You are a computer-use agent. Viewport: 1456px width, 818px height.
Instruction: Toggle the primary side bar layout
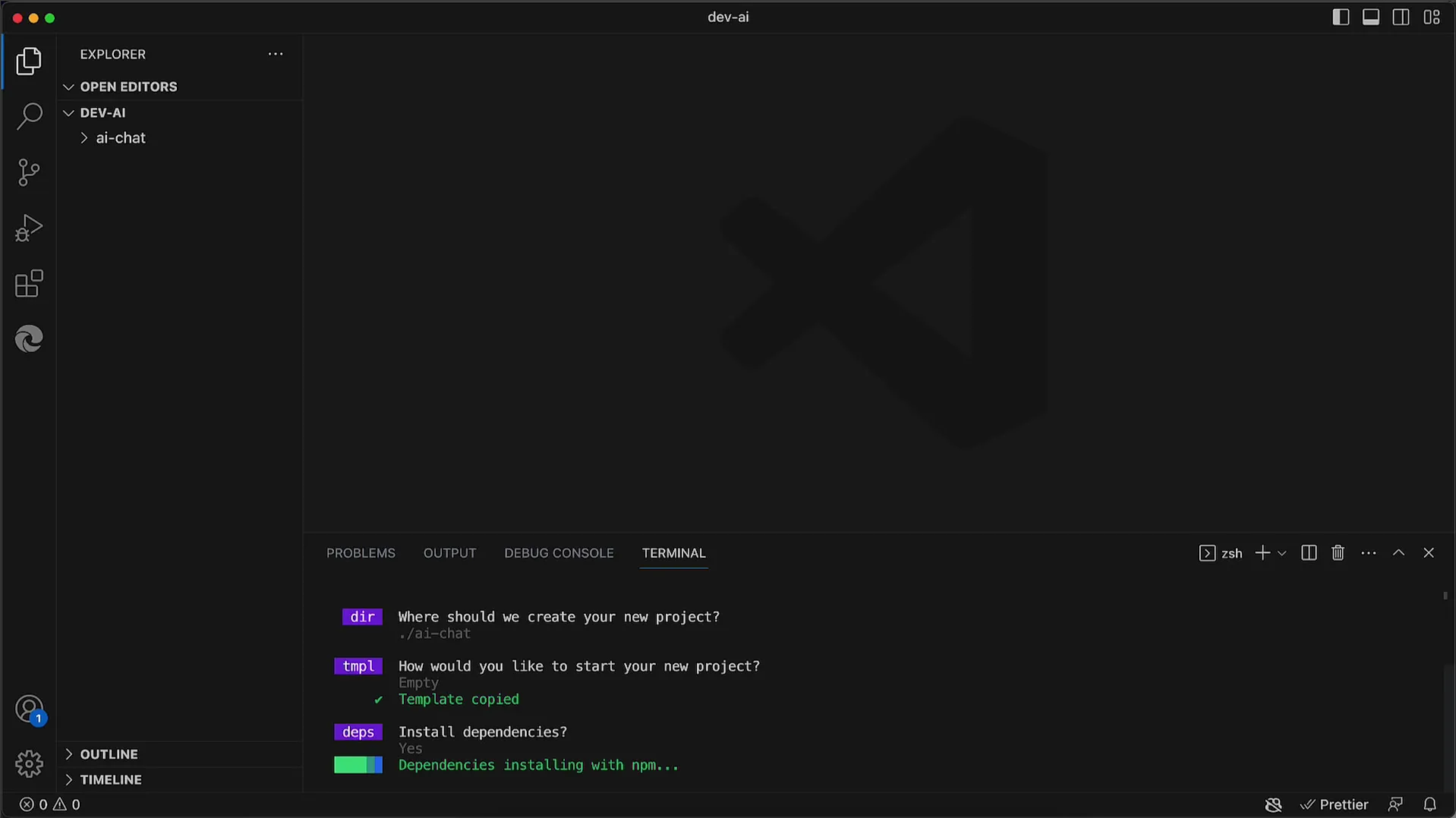point(1341,17)
